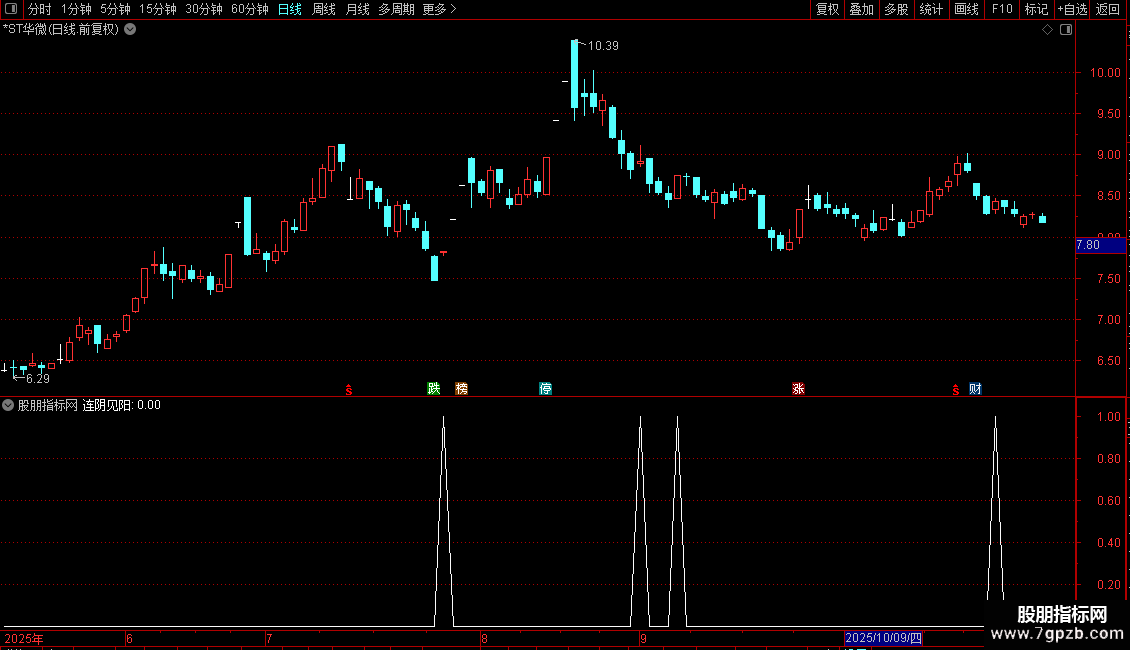Image resolution: width=1130 pixels, height=650 pixels.
Task: Toggle the left side panel icon
Action: [x=11, y=9]
